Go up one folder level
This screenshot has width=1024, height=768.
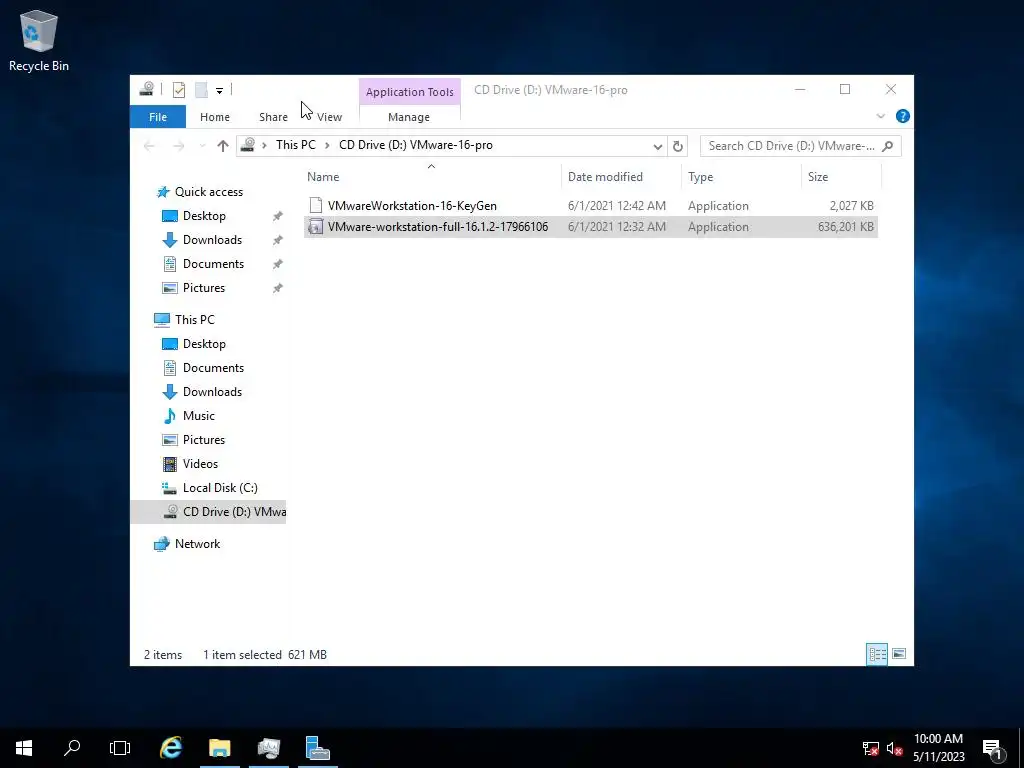coord(223,146)
